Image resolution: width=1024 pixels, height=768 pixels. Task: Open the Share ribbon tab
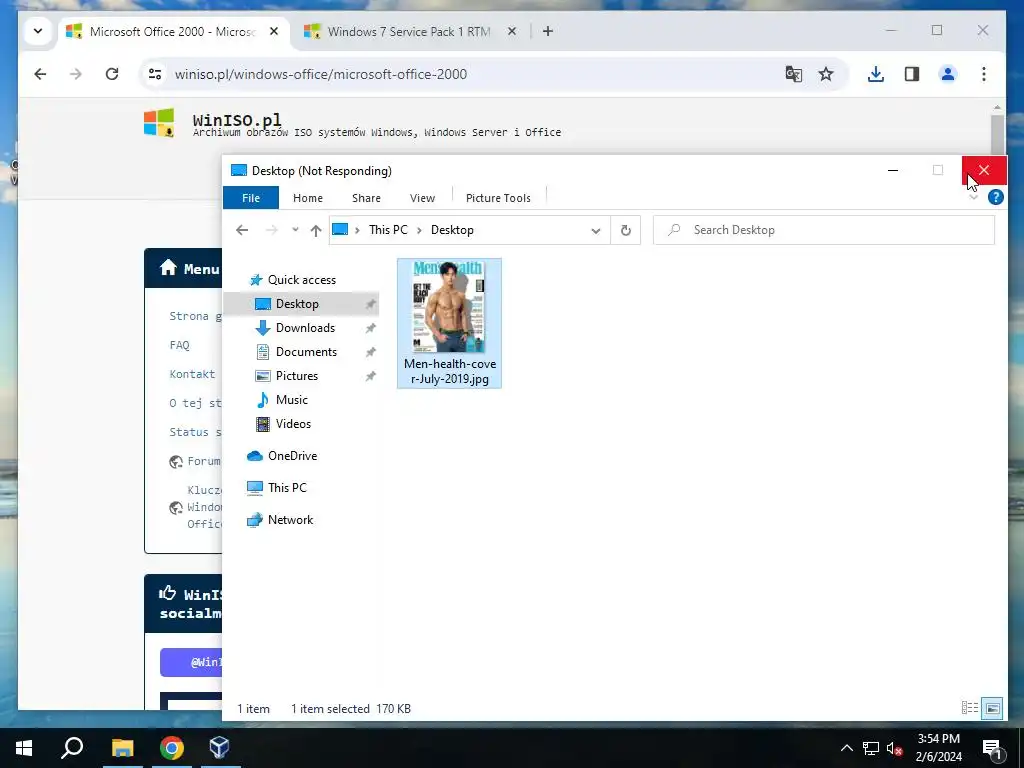[366, 198]
